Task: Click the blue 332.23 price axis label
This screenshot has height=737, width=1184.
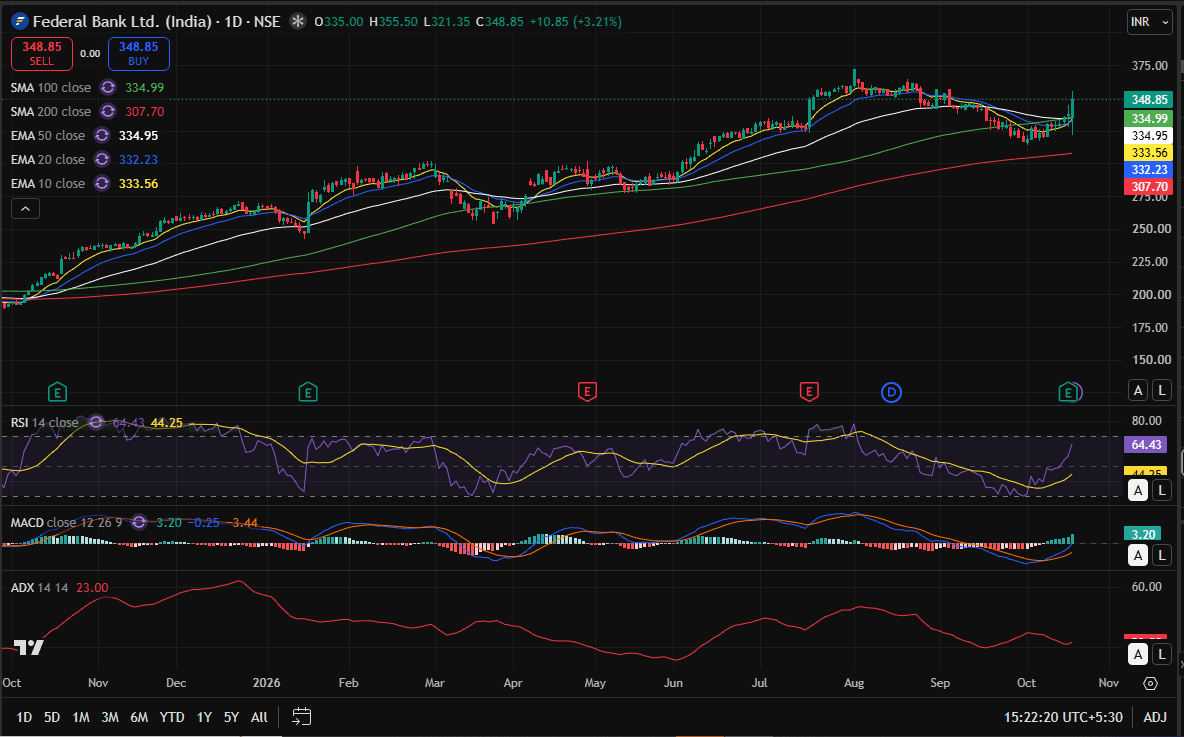Action: (1149, 170)
